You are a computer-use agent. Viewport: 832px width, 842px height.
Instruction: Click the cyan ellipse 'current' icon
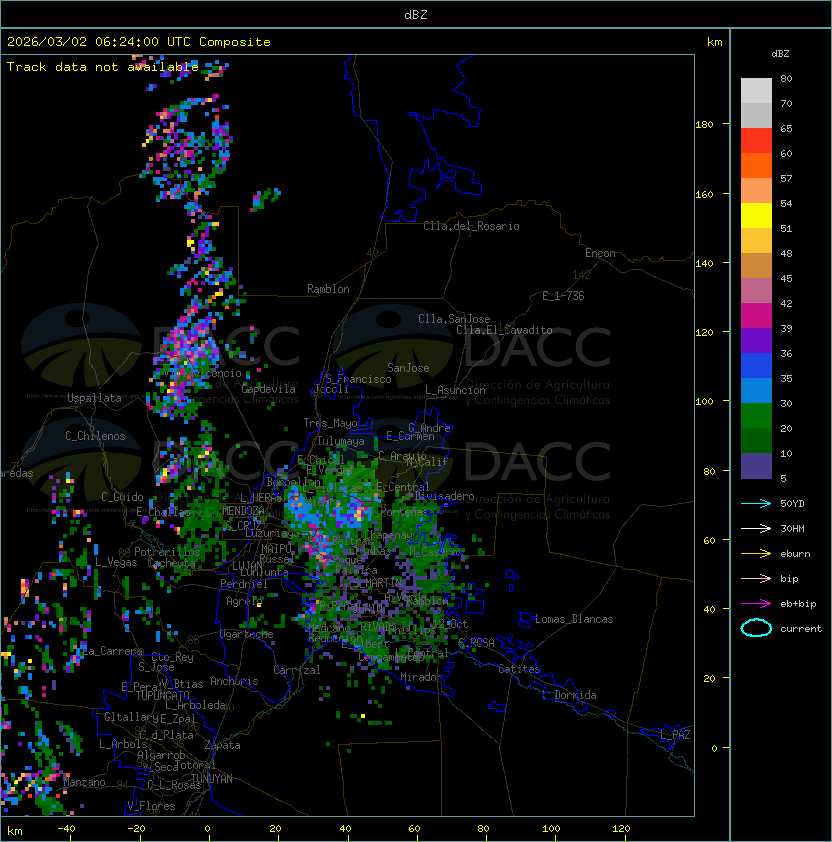pos(756,628)
